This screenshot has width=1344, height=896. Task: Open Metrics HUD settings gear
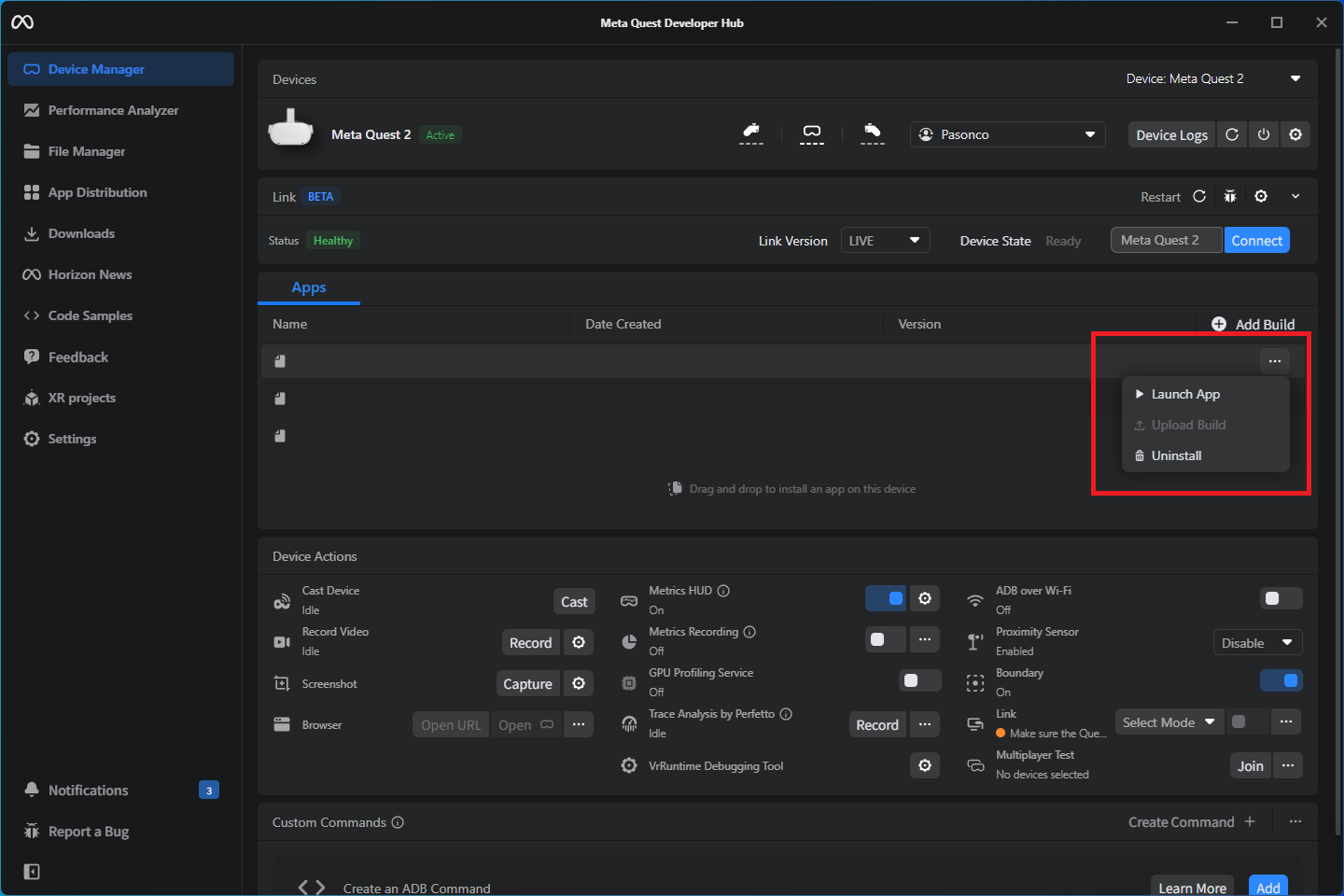(x=925, y=598)
